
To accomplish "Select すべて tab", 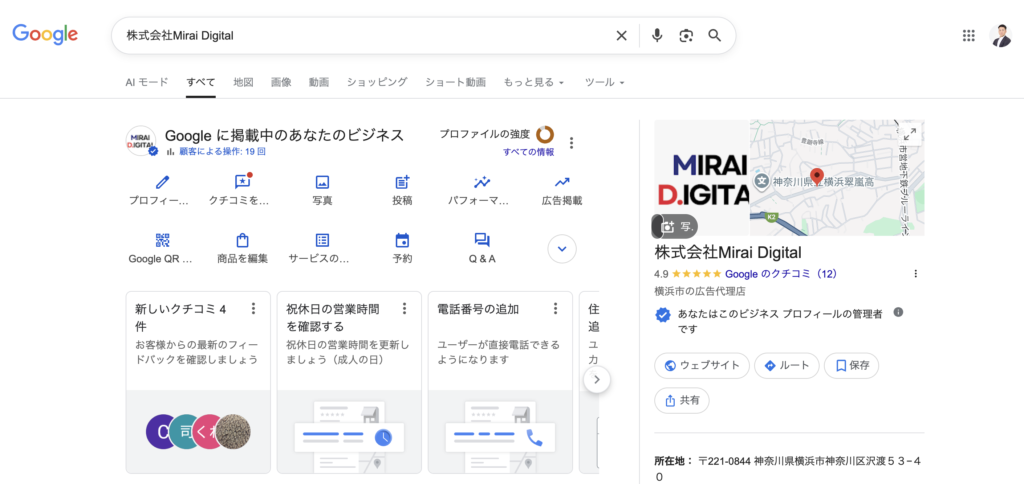I will [x=200, y=82].
